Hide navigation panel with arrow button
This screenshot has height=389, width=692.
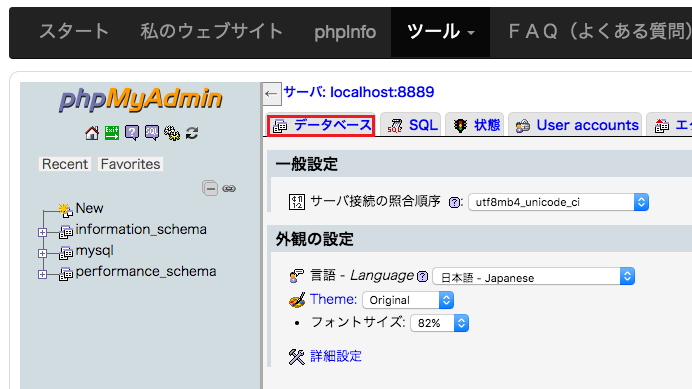[271, 94]
